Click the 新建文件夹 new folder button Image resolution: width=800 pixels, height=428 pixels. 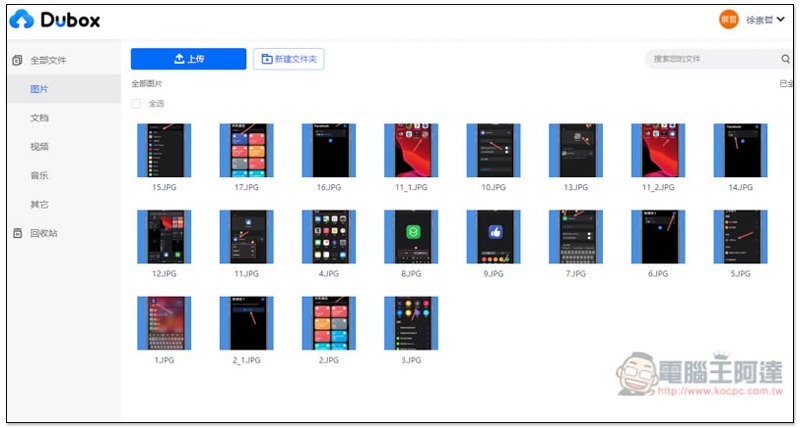pos(288,59)
